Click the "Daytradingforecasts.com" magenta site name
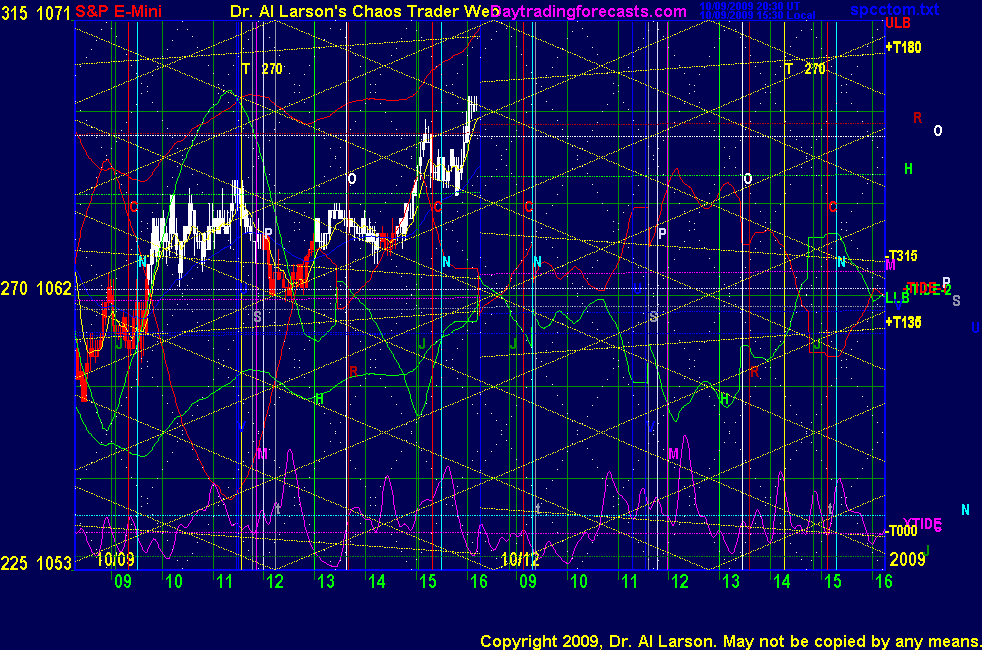The width and height of the screenshot is (982, 650). coord(589,11)
